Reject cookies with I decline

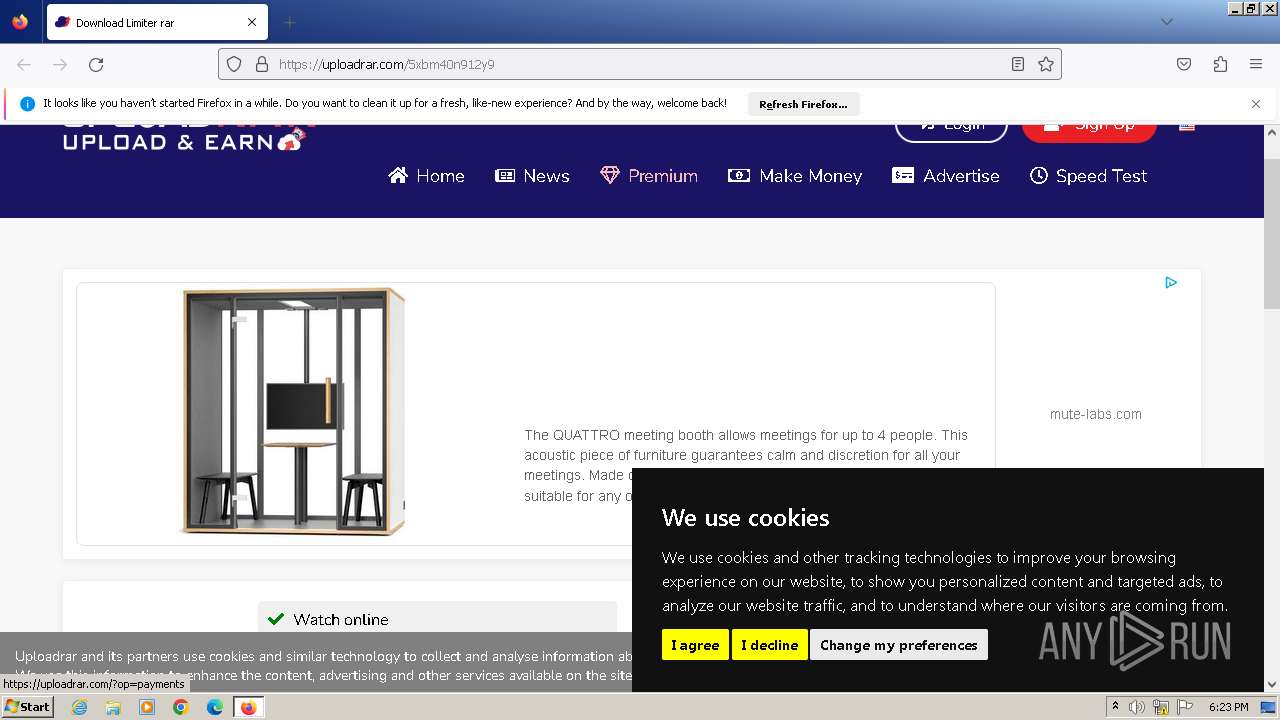coord(769,645)
